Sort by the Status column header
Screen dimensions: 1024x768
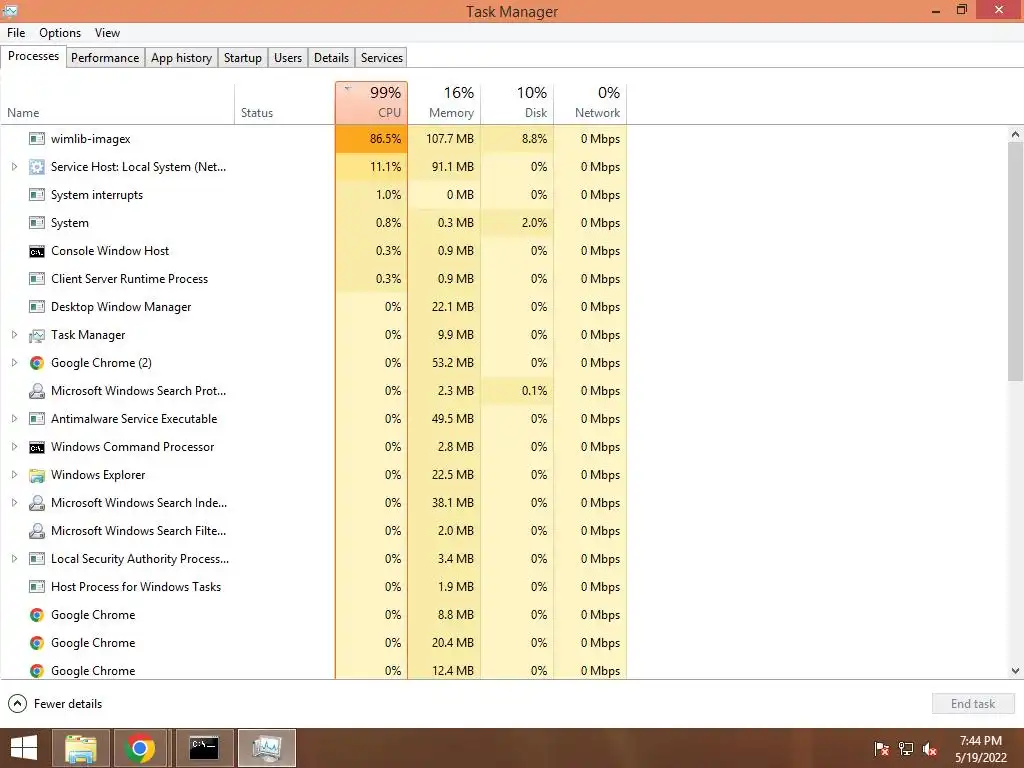point(285,103)
